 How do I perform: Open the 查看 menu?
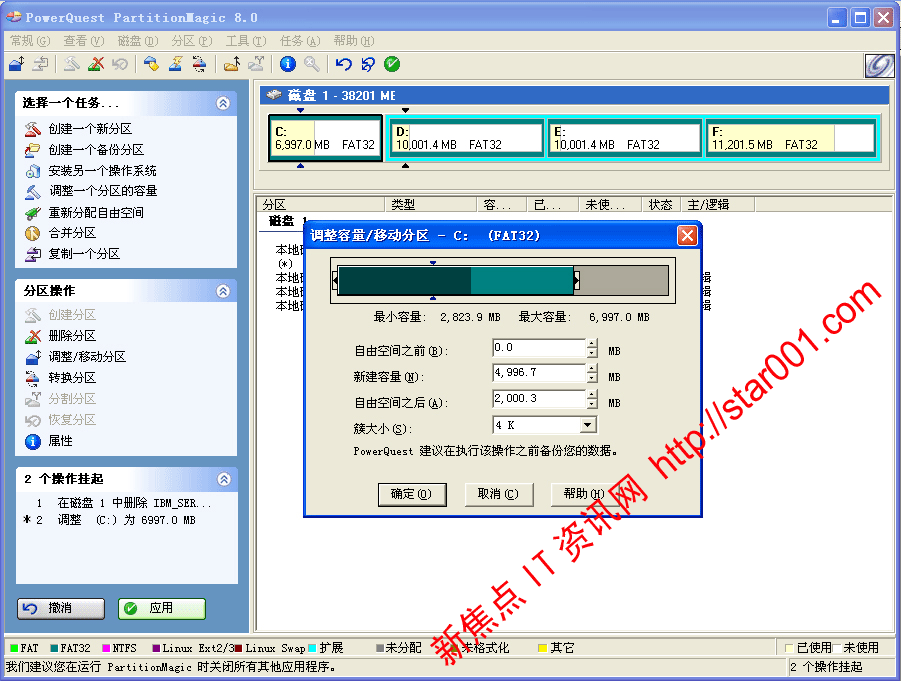coord(84,41)
